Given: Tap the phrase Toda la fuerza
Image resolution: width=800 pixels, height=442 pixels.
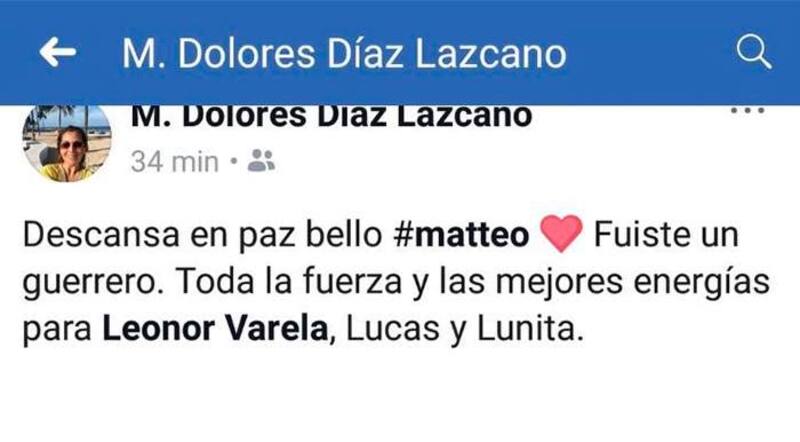Looking at the screenshot, I should tap(289, 281).
